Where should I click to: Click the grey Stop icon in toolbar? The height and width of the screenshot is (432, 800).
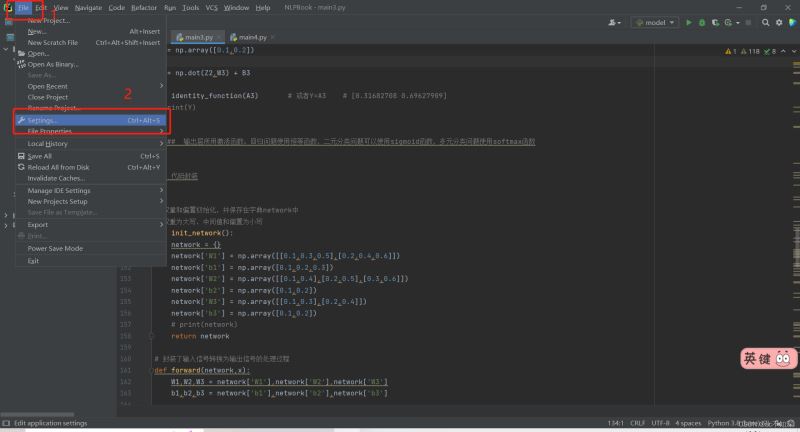[748, 22]
